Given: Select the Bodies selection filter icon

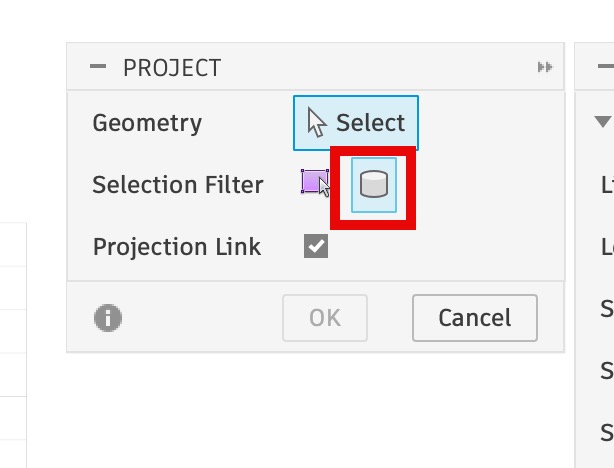Looking at the screenshot, I should coord(373,185).
